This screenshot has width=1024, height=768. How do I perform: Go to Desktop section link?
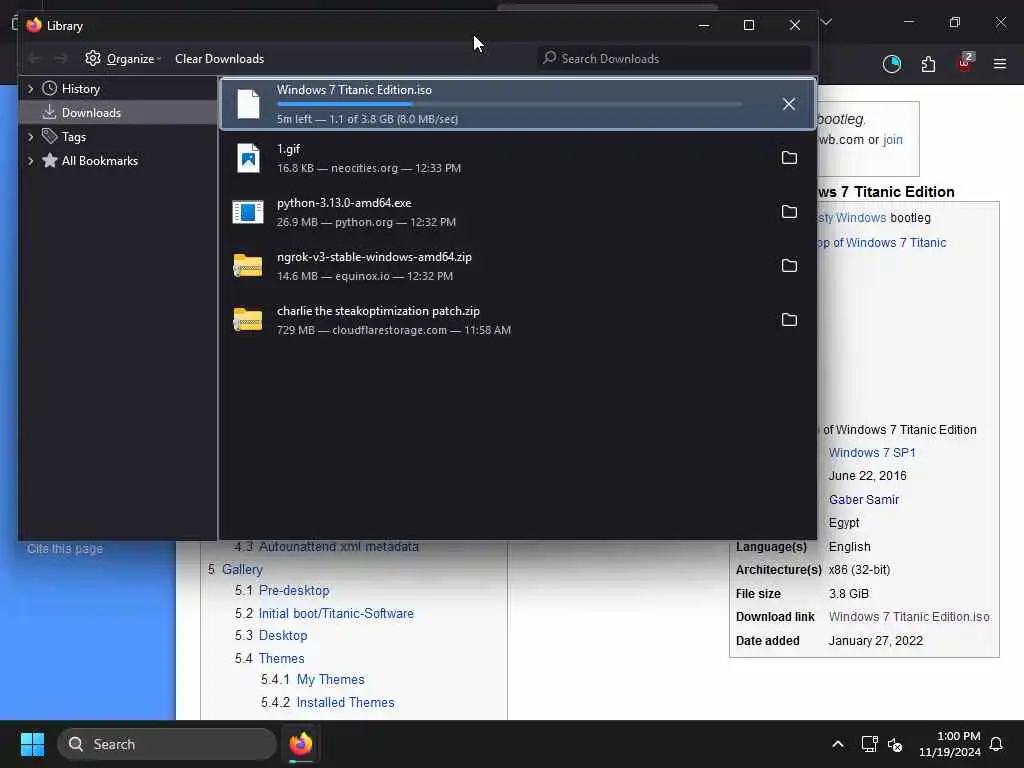(283, 635)
